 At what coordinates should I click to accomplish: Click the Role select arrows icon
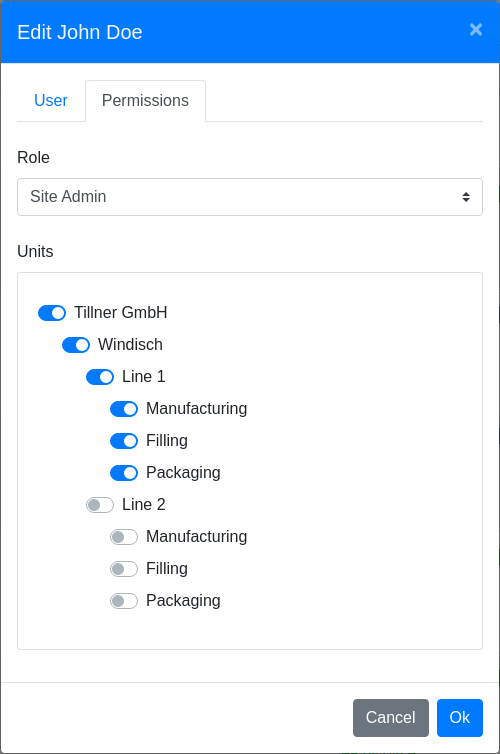(466, 197)
